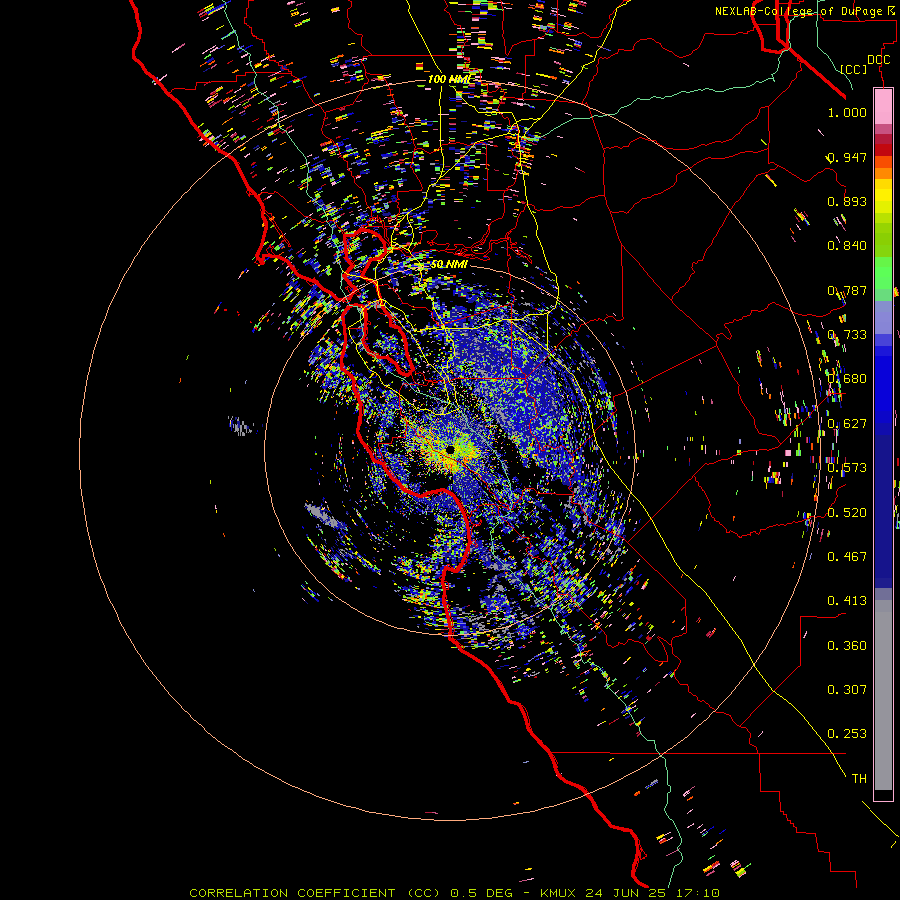Click the 100 NMI range ring label
900x900 pixels.
[449, 79]
